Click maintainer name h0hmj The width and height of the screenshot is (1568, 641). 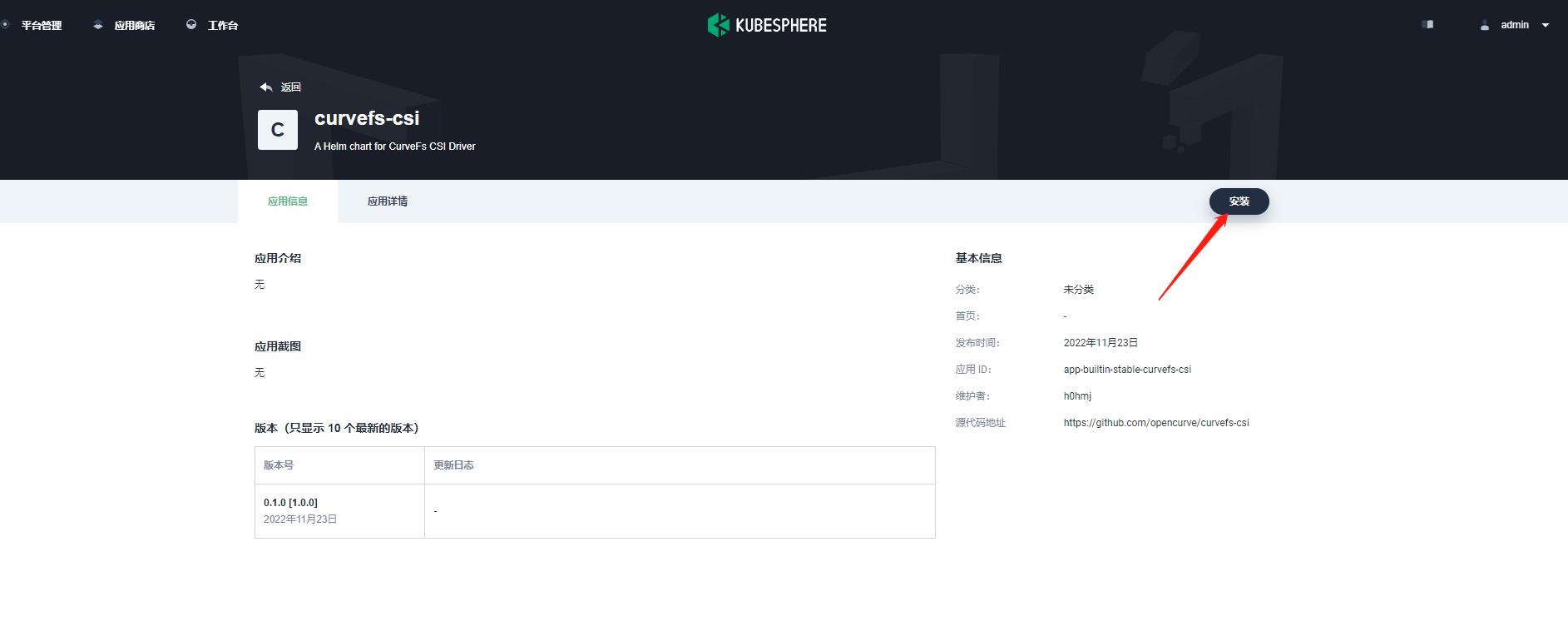[1077, 396]
